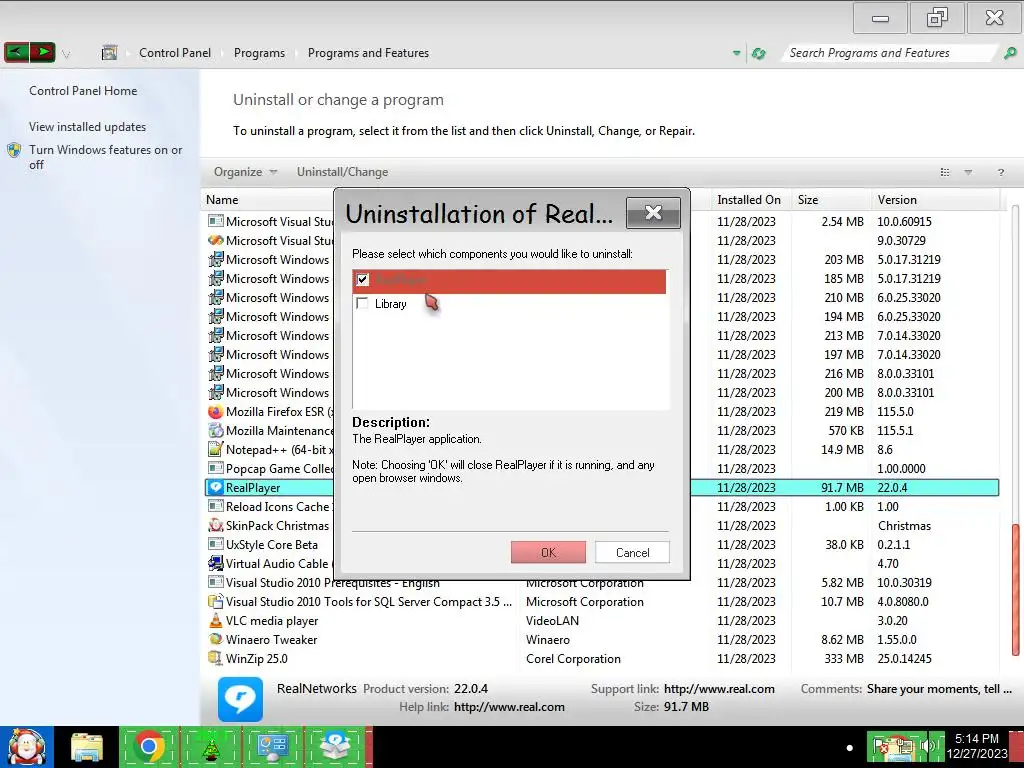
Task: Open Control Panel Home link
Action: (x=83, y=91)
